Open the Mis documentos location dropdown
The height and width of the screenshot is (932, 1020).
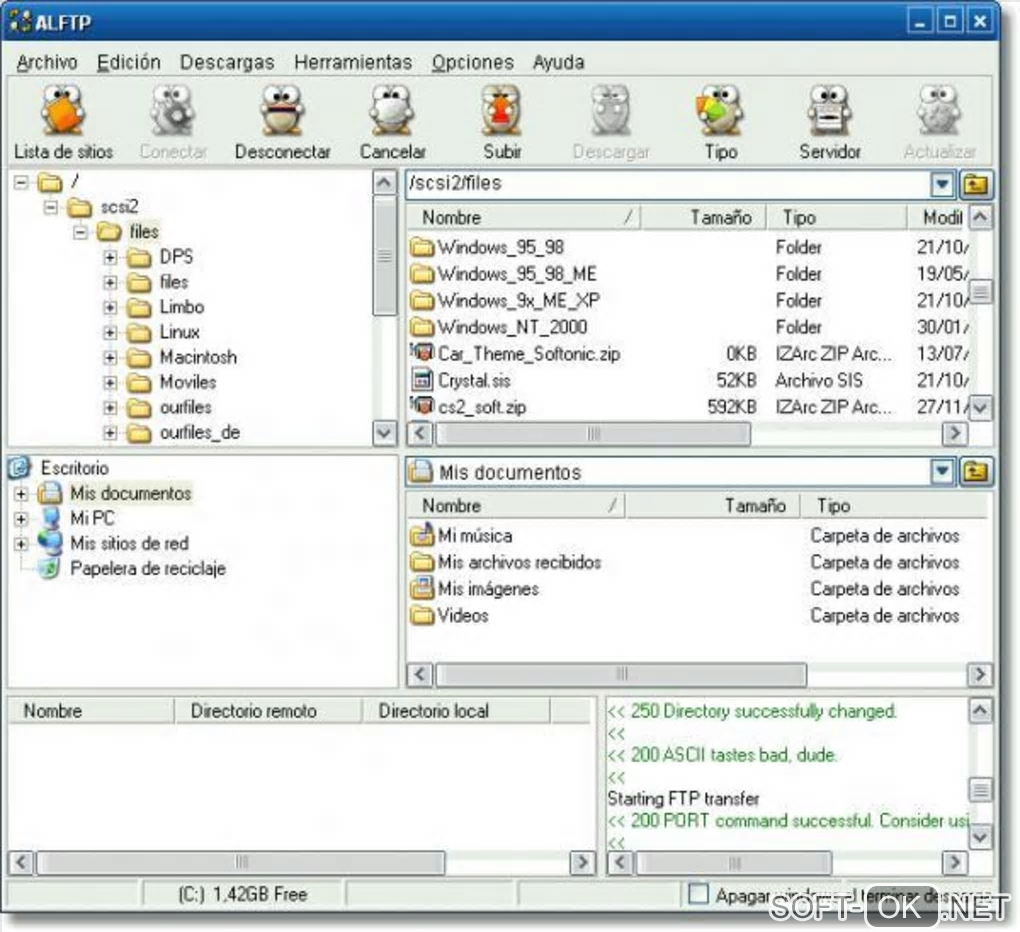click(942, 472)
